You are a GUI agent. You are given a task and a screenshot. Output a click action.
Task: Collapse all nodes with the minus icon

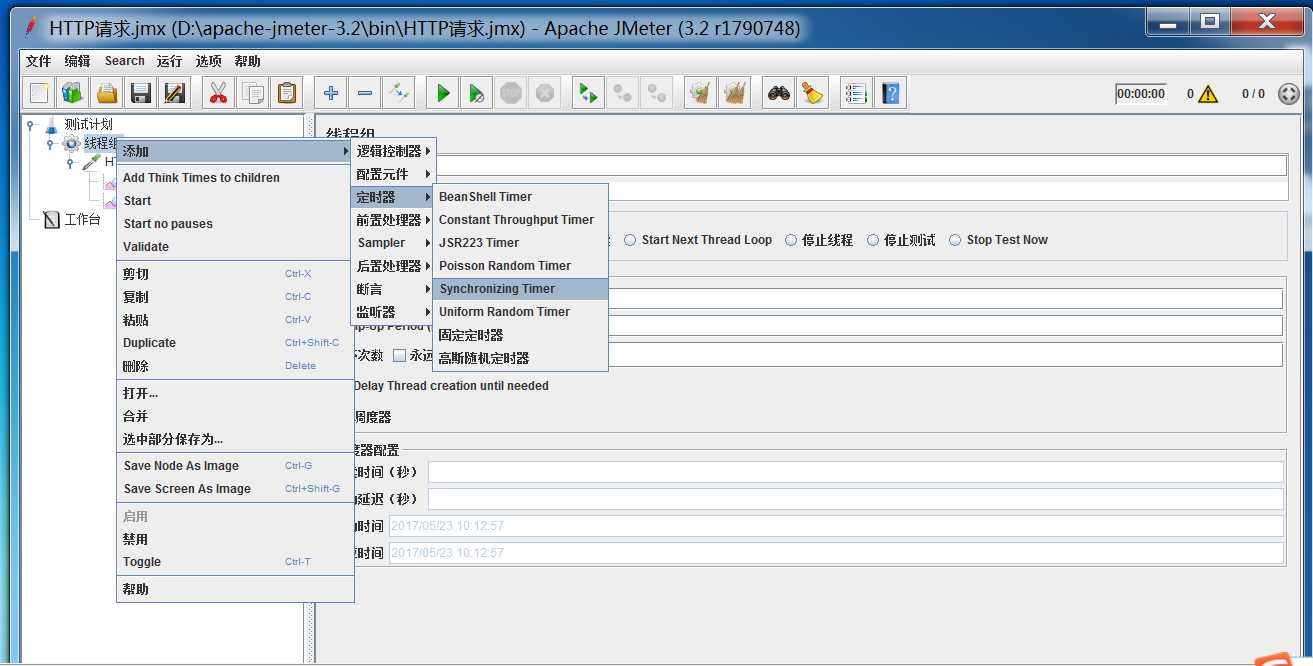[x=365, y=94]
